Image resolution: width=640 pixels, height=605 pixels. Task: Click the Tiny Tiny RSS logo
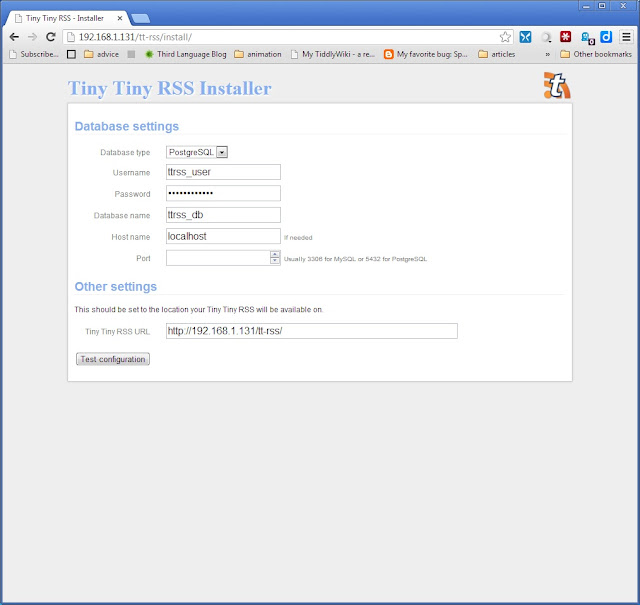pos(557,85)
